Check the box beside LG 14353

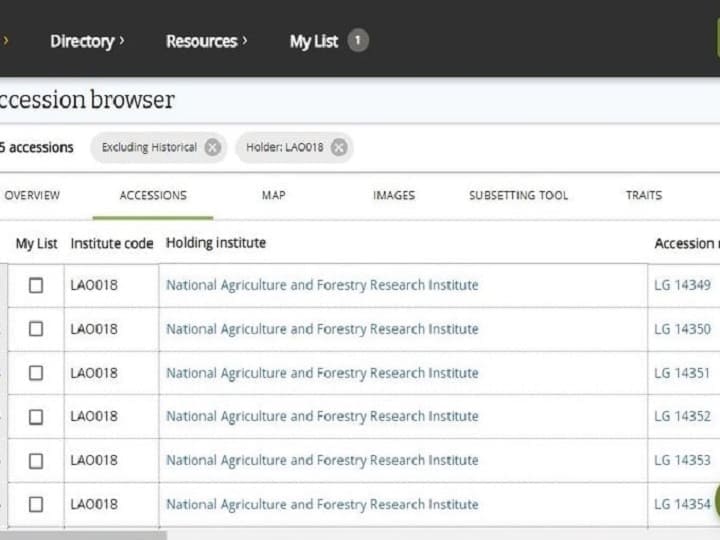[x=36, y=461]
